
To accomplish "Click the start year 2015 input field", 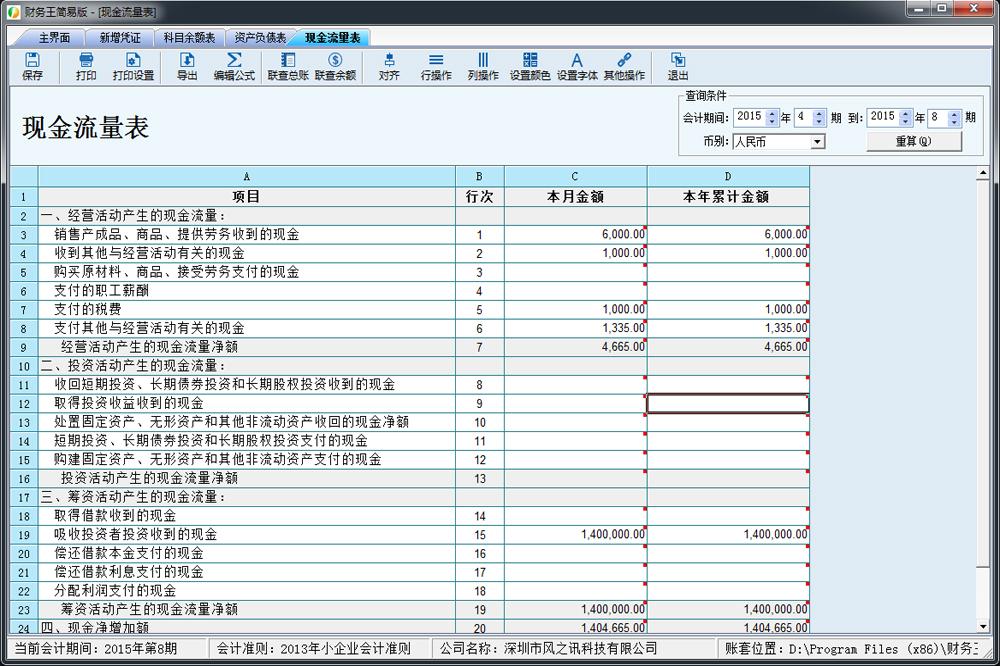I will (750, 117).
